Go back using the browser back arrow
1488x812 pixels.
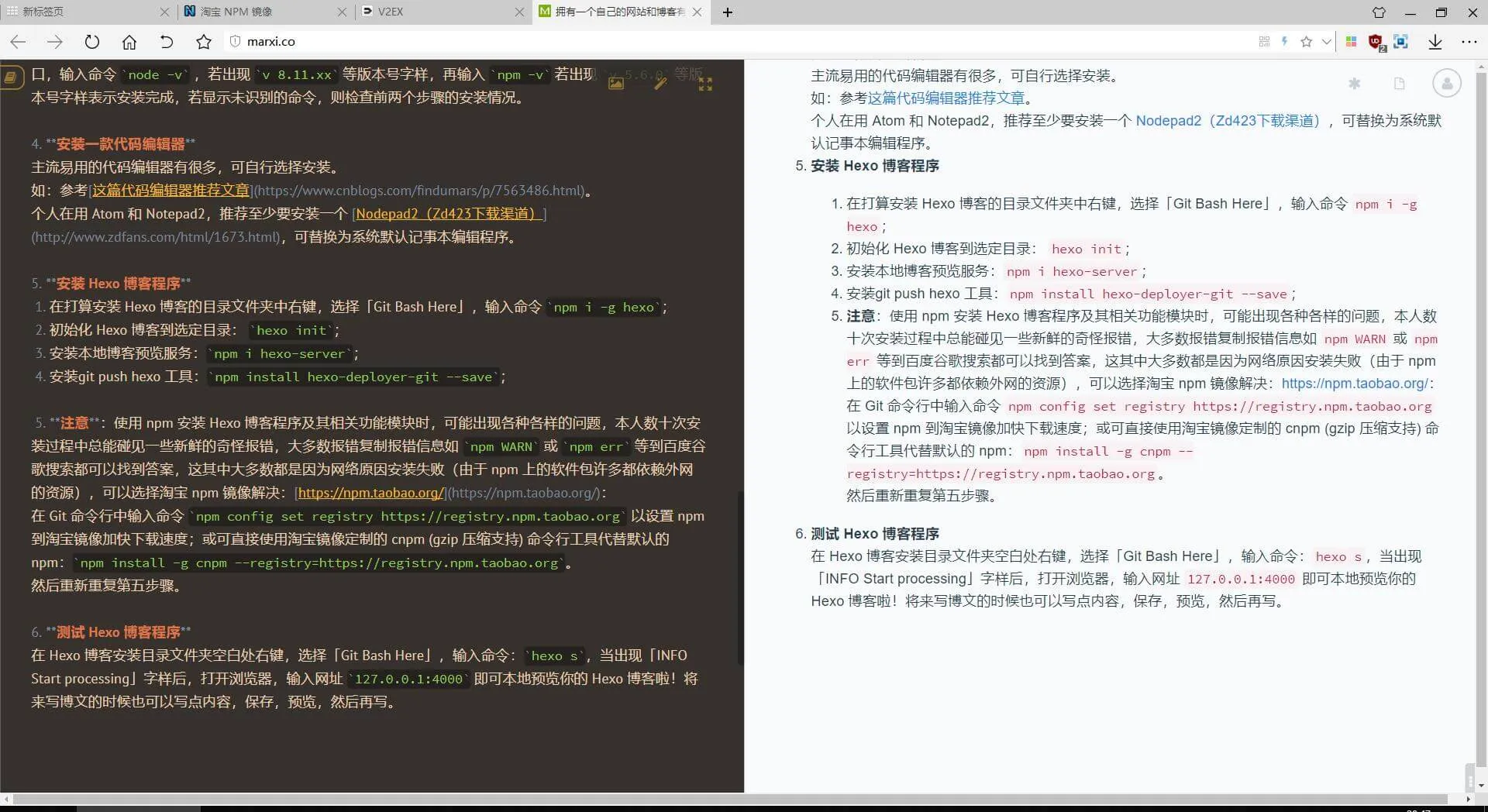(x=18, y=42)
